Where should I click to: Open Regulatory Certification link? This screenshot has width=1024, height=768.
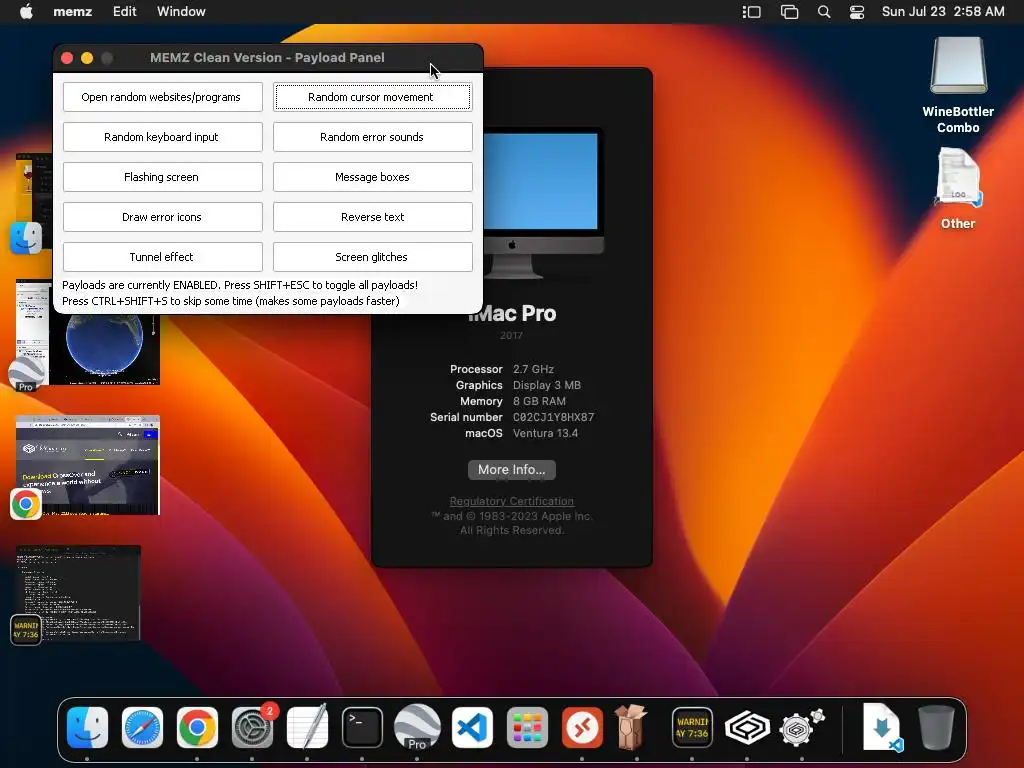tap(511, 501)
